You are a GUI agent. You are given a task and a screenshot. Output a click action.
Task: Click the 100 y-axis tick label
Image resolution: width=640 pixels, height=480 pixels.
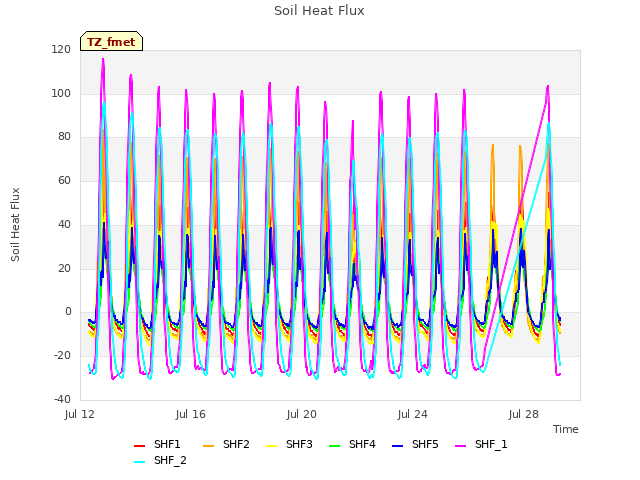[x=61, y=93]
